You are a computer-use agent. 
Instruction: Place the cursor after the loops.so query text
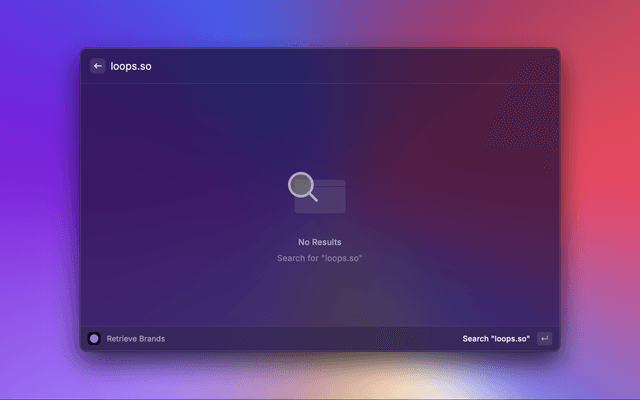point(153,66)
